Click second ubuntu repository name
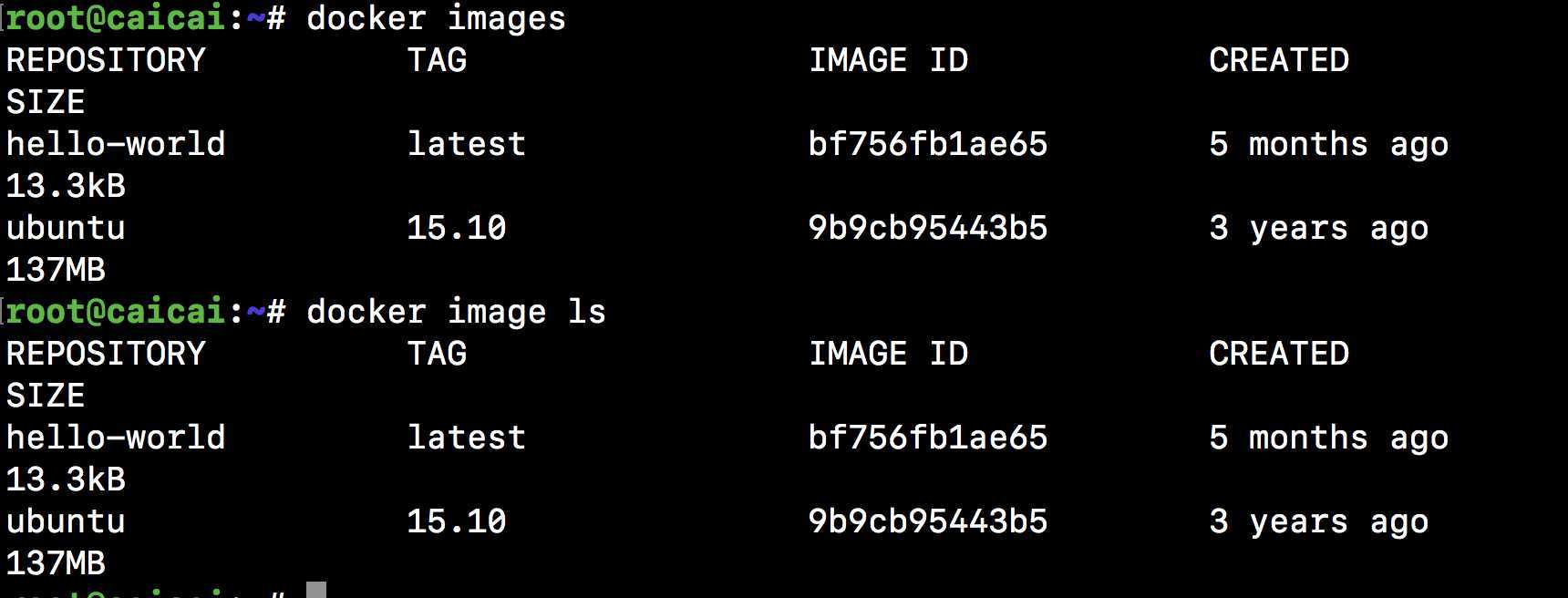Viewport: 1568px width, 598px height. [66, 521]
